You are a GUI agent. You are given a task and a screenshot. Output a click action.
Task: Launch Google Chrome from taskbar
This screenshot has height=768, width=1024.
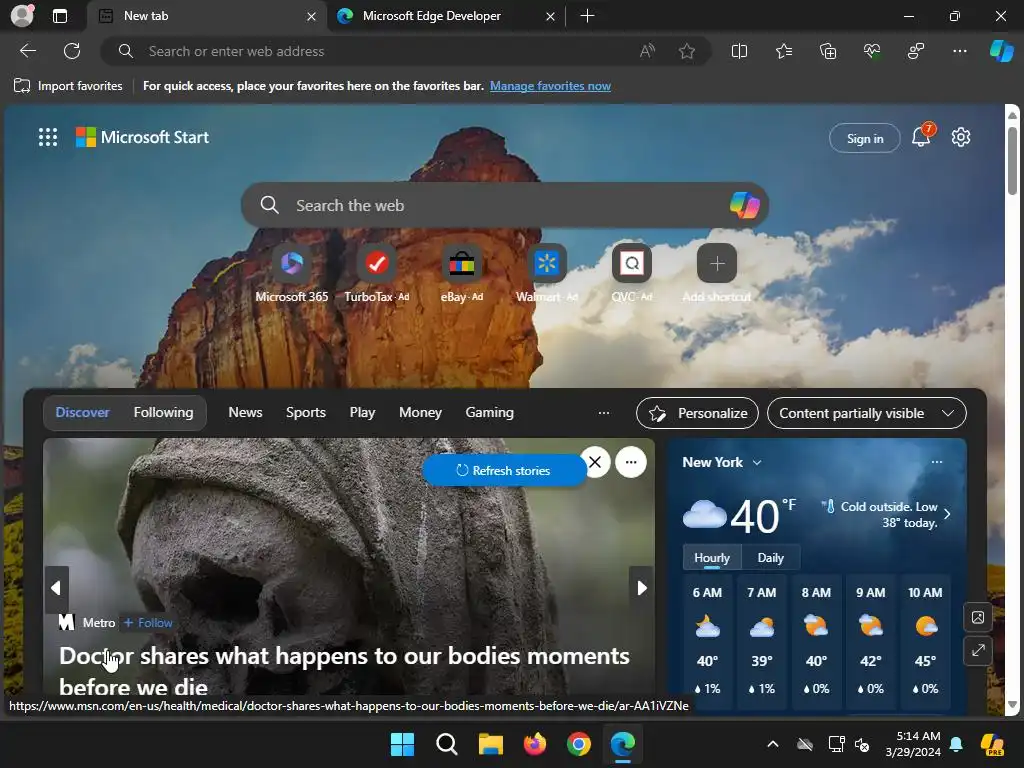tap(579, 744)
